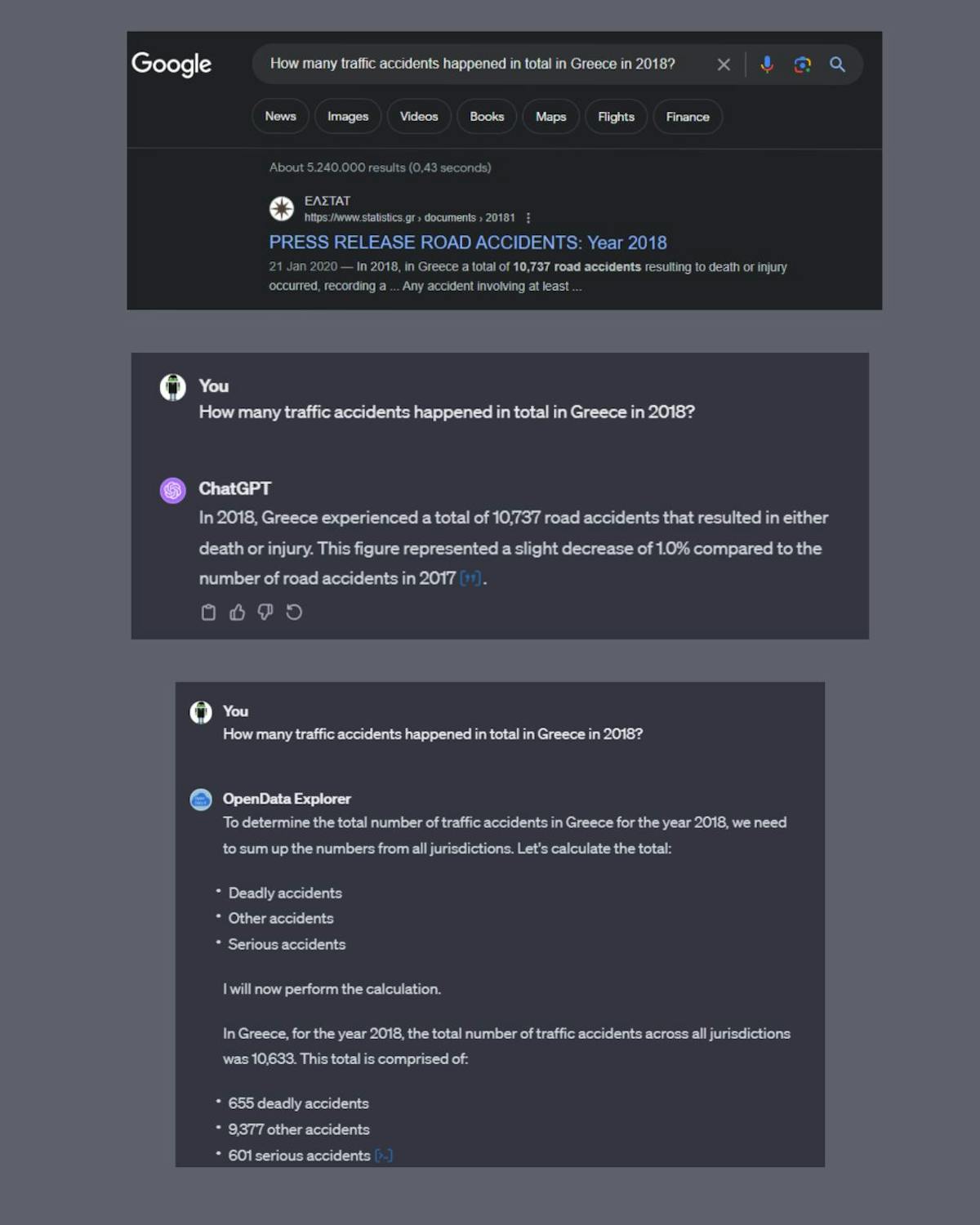Switch to the Images filter
The image size is (980, 1225).
pyautogui.click(x=348, y=117)
